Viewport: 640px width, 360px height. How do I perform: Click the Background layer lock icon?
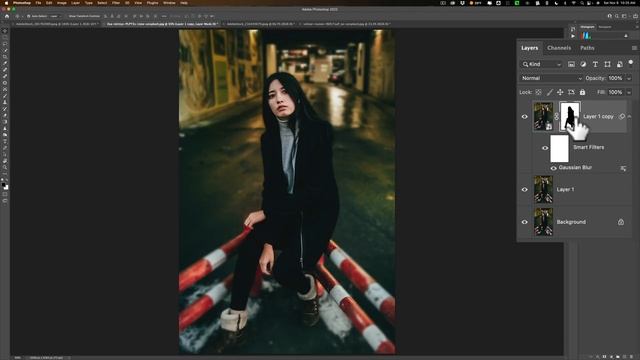tap(621, 222)
